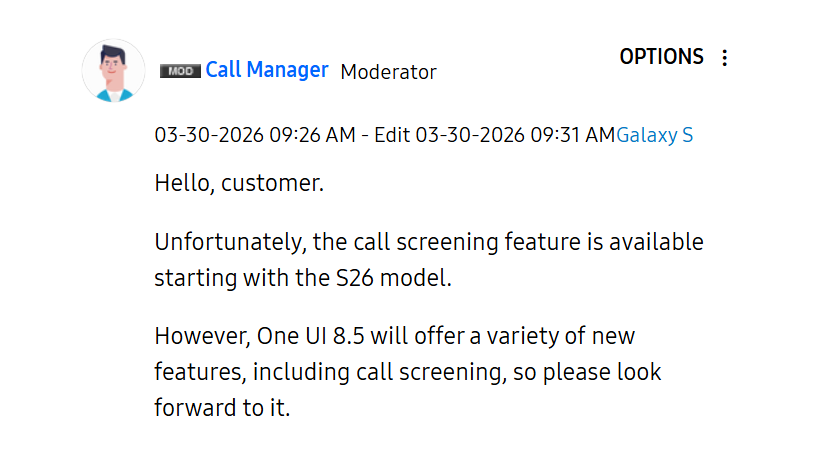Click the Moderator role label
Viewport: 813px width, 458px height.
click(388, 72)
